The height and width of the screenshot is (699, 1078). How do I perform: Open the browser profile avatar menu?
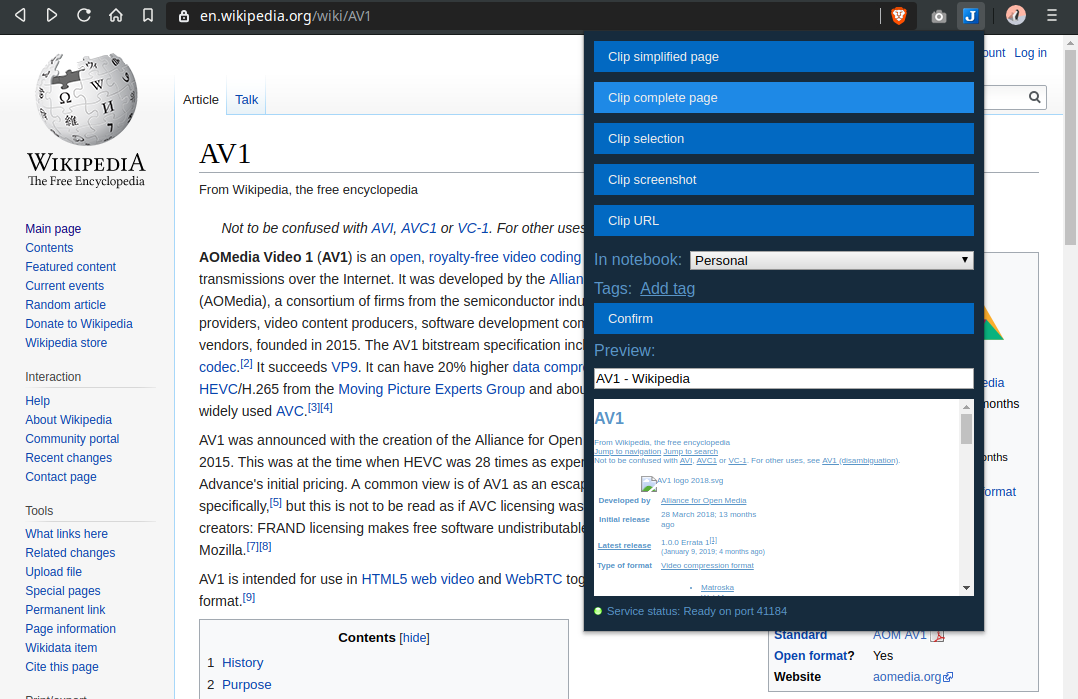tap(1014, 15)
